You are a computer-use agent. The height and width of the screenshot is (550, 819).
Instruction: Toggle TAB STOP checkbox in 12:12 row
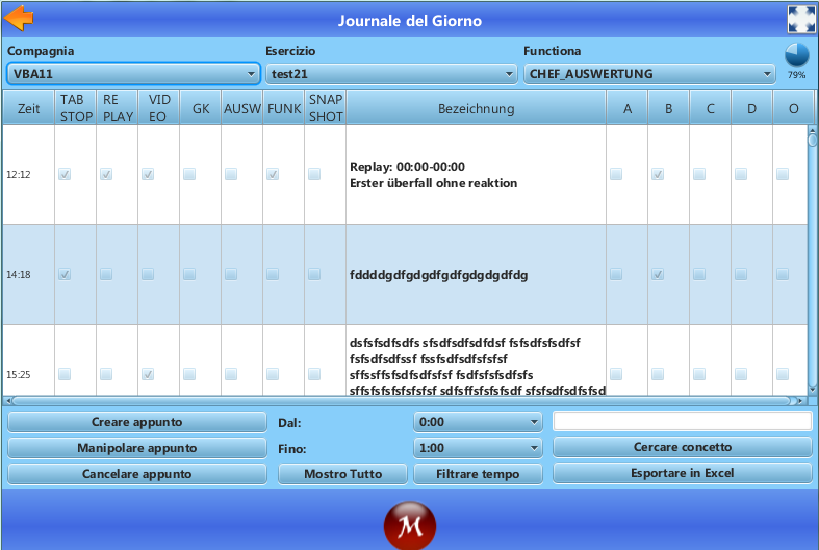coord(65,174)
